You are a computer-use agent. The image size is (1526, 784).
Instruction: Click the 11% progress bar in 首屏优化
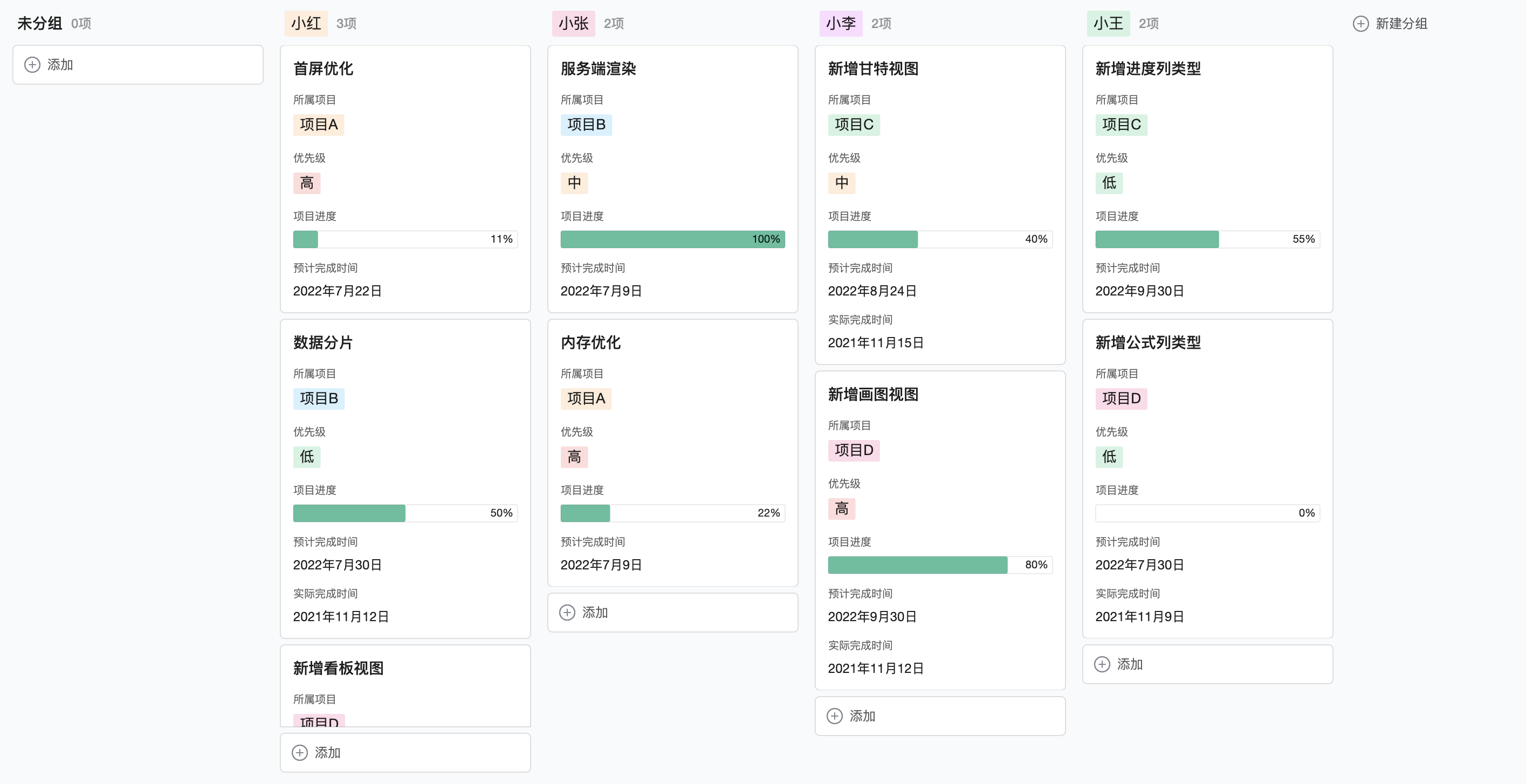point(405,239)
